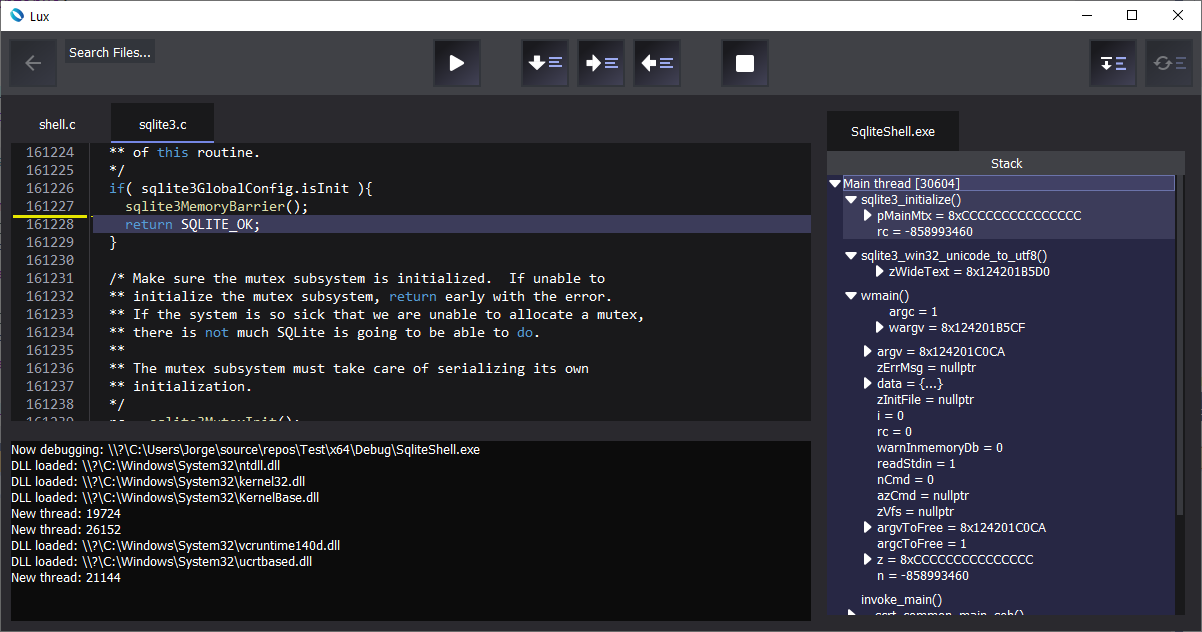Click line number 161226 in the gutter

point(50,189)
